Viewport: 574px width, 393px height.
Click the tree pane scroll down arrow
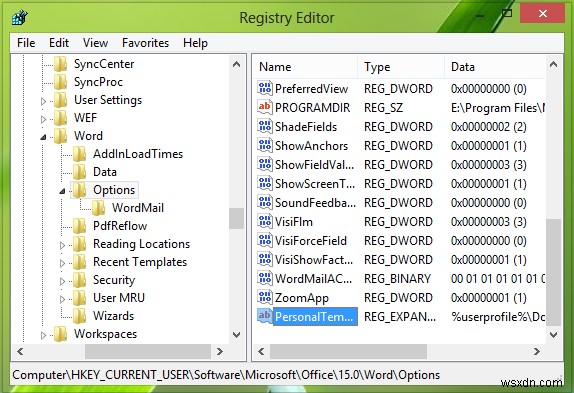(237, 334)
